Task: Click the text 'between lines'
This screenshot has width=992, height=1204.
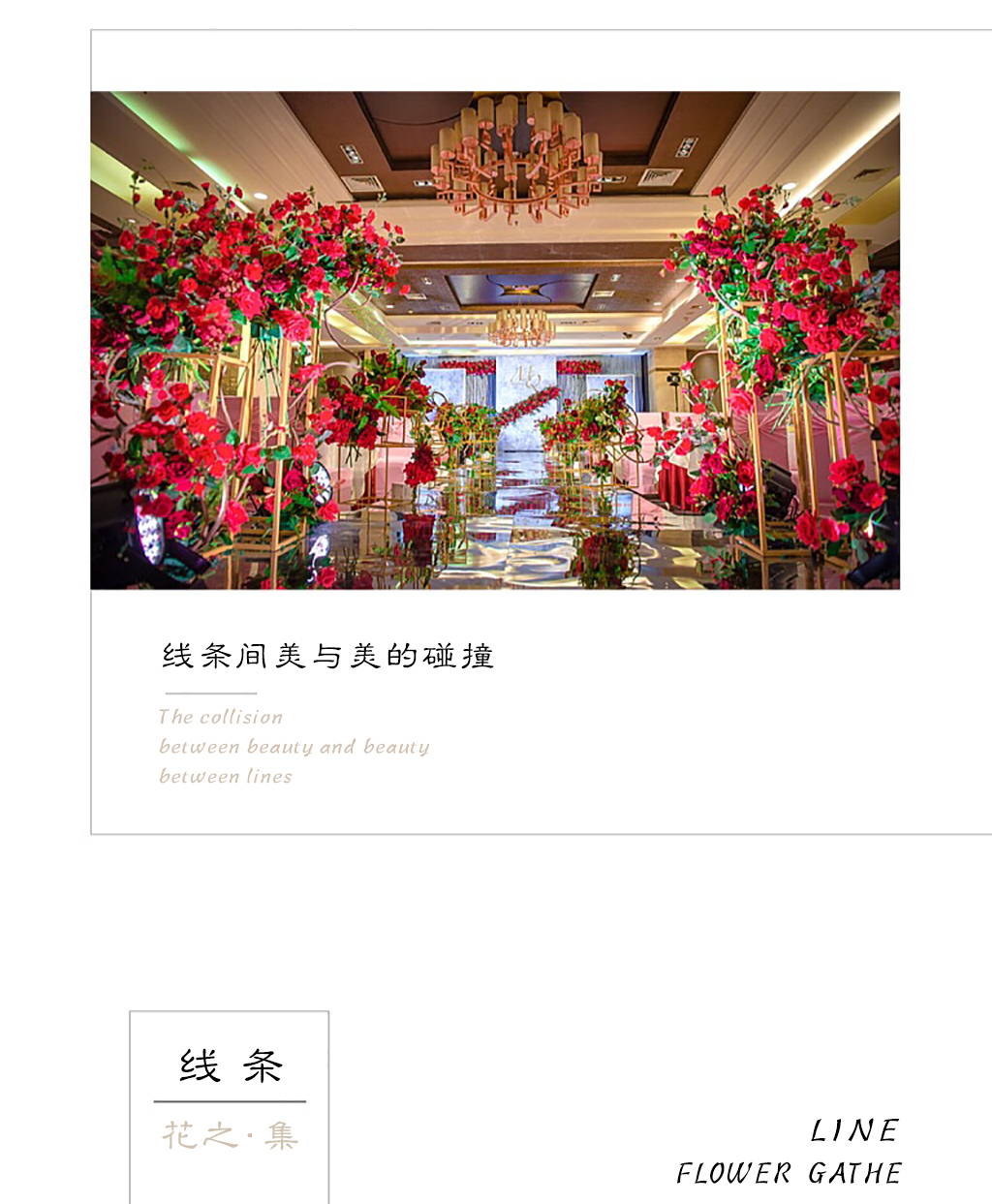Action: pyautogui.click(x=226, y=776)
